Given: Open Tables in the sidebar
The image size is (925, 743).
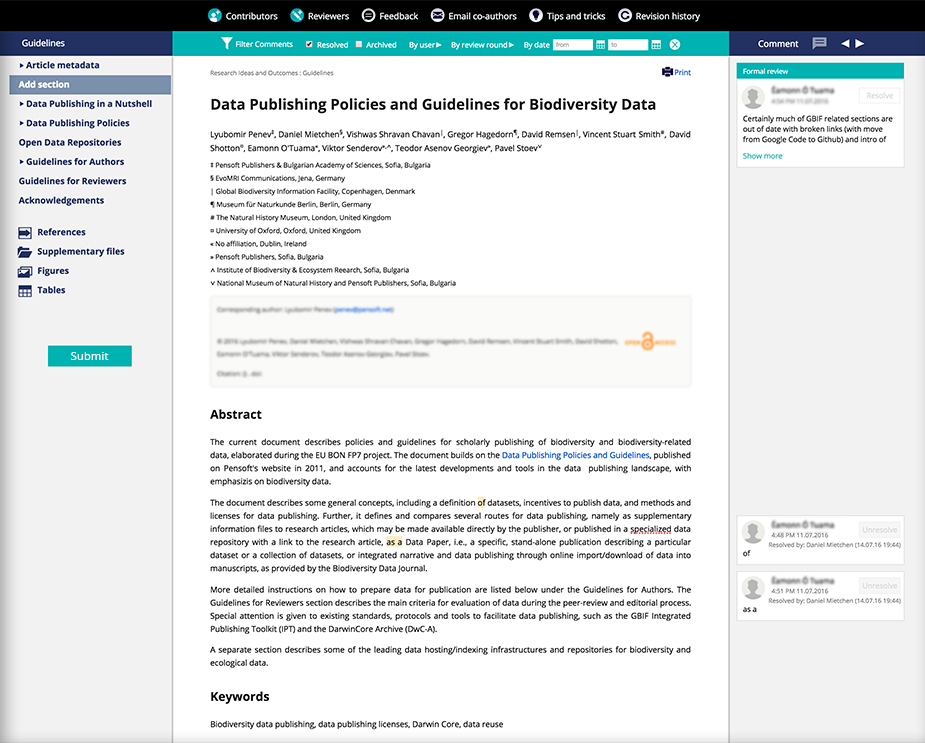Looking at the screenshot, I should click(x=51, y=290).
